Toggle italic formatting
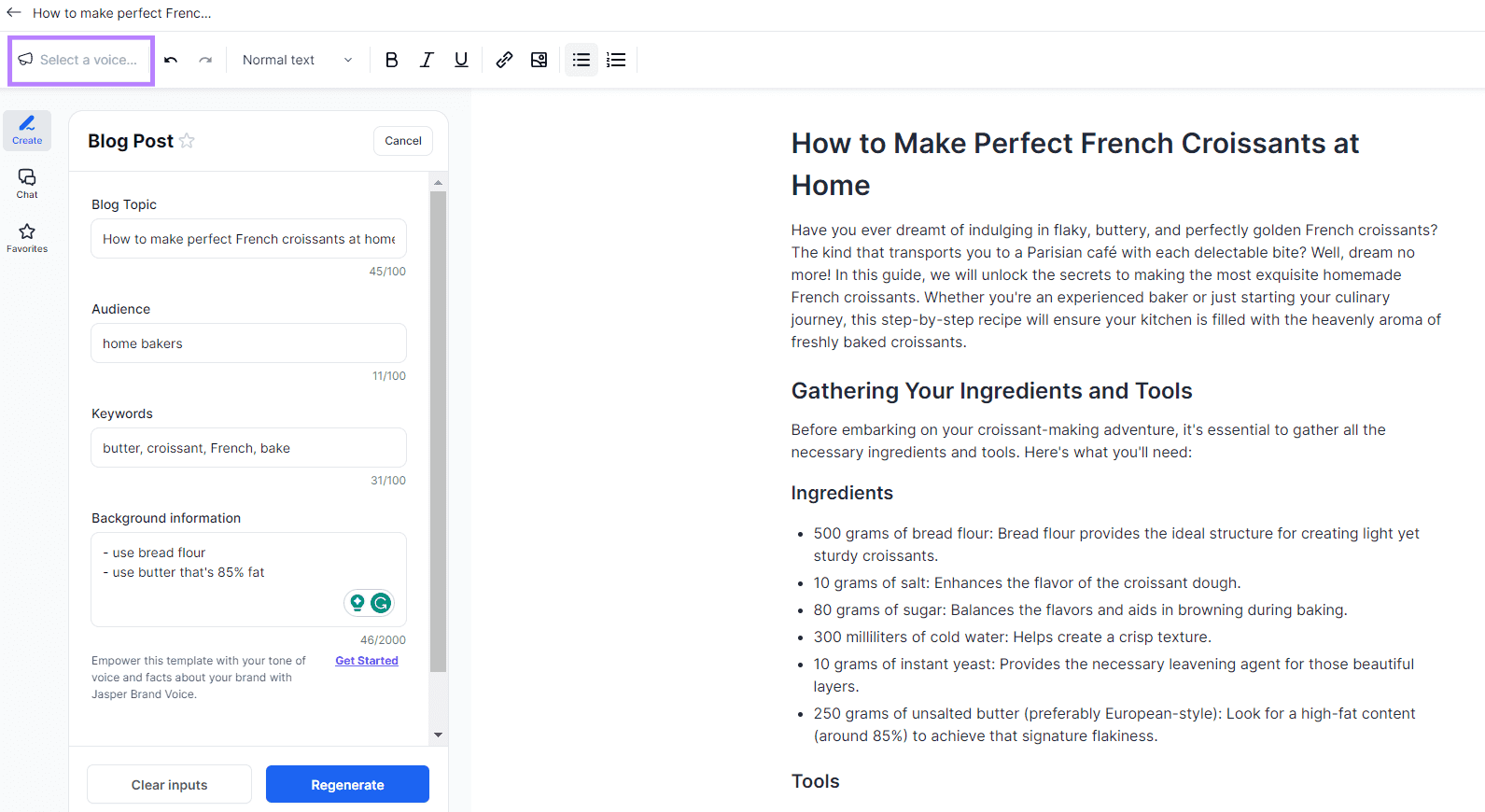The height and width of the screenshot is (812, 1485). tap(426, 59)
